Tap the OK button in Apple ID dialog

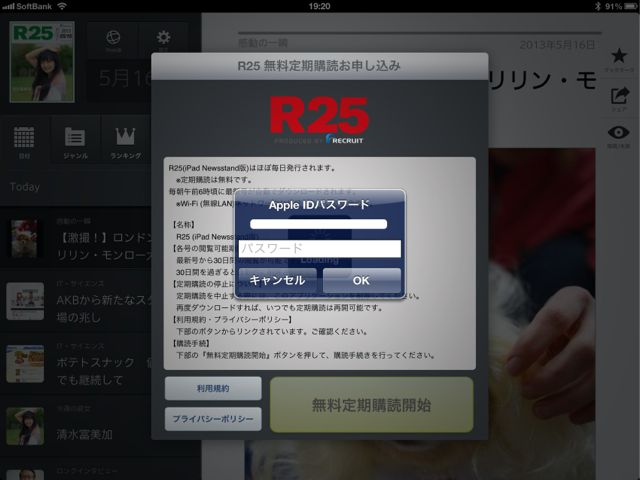[x=362, y=280]
